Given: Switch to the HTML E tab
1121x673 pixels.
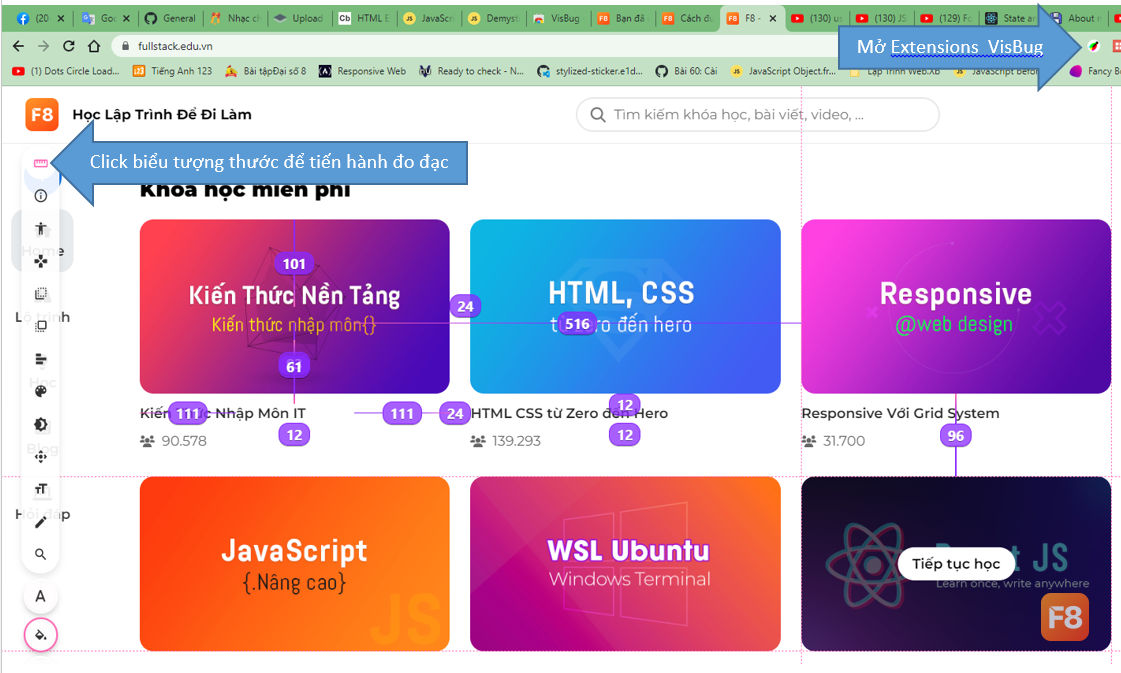Looking at the screenshot, I should pyautogui.click(x=365, y=18).
